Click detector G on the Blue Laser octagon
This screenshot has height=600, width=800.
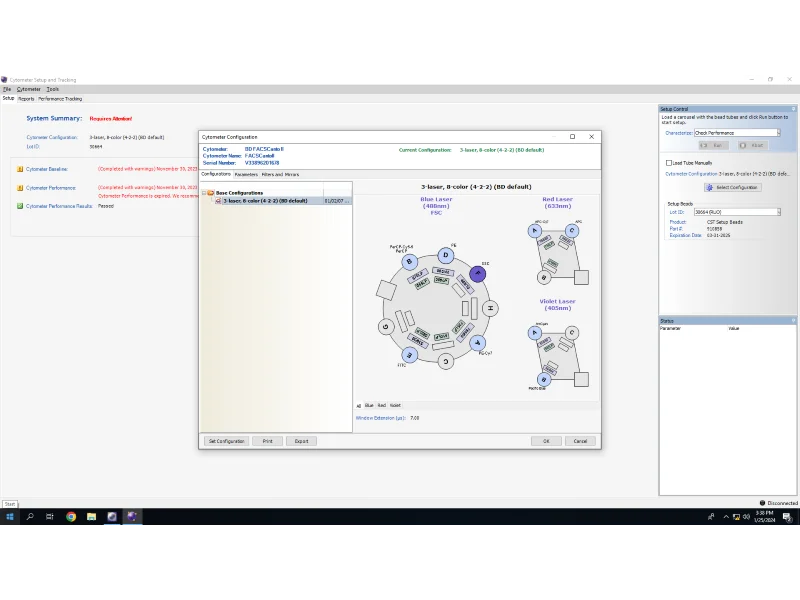[x=386, y=327]
